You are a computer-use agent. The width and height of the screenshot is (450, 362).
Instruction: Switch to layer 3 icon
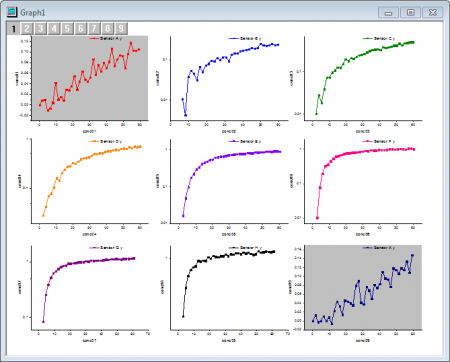pos(40,28)
